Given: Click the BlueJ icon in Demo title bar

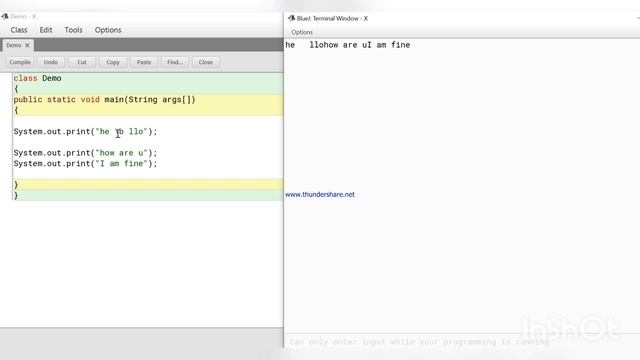Looking at the screenshot, I should tap(5, 16).
